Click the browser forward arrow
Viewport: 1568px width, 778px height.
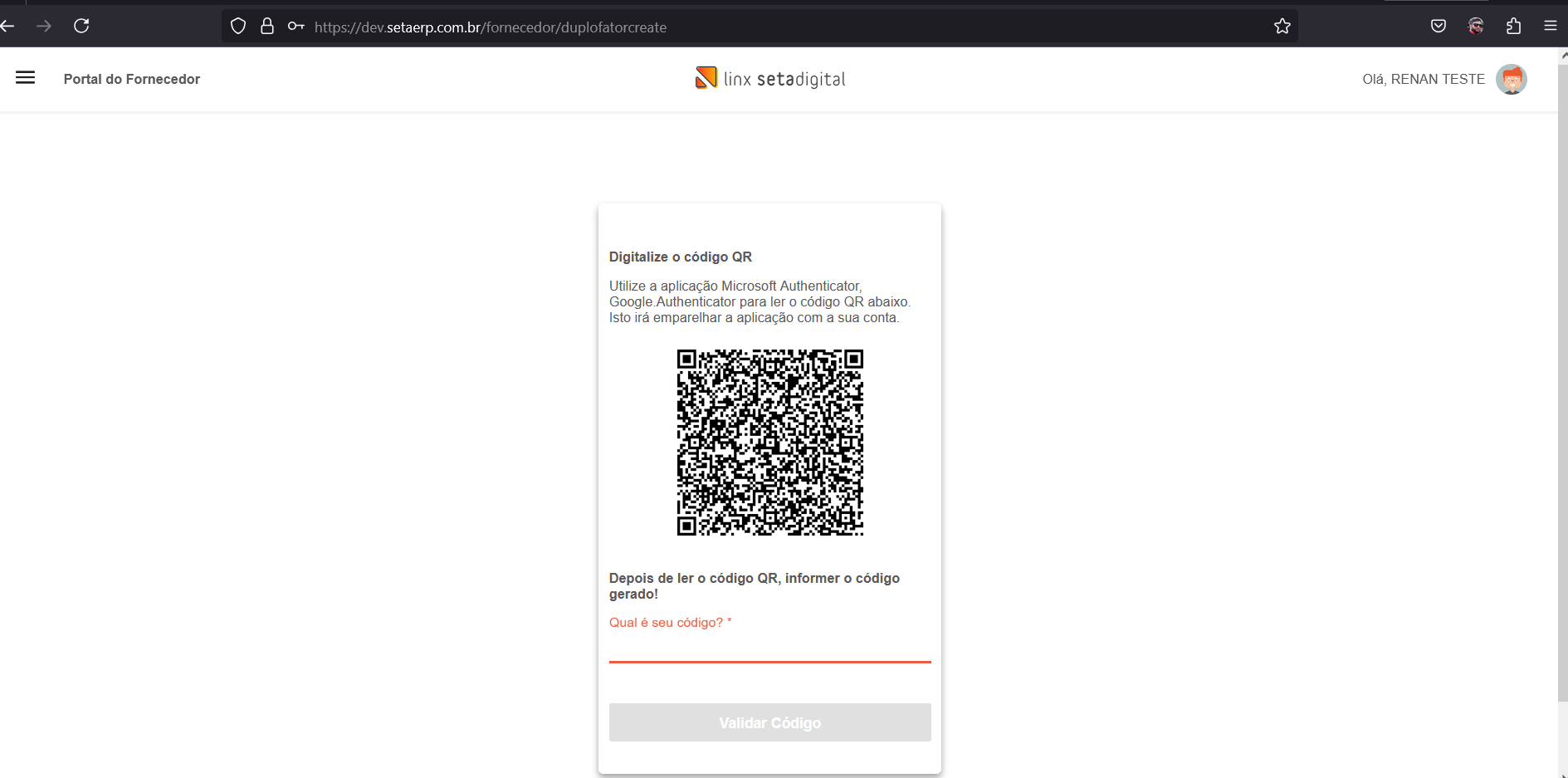tap(44, 27)
